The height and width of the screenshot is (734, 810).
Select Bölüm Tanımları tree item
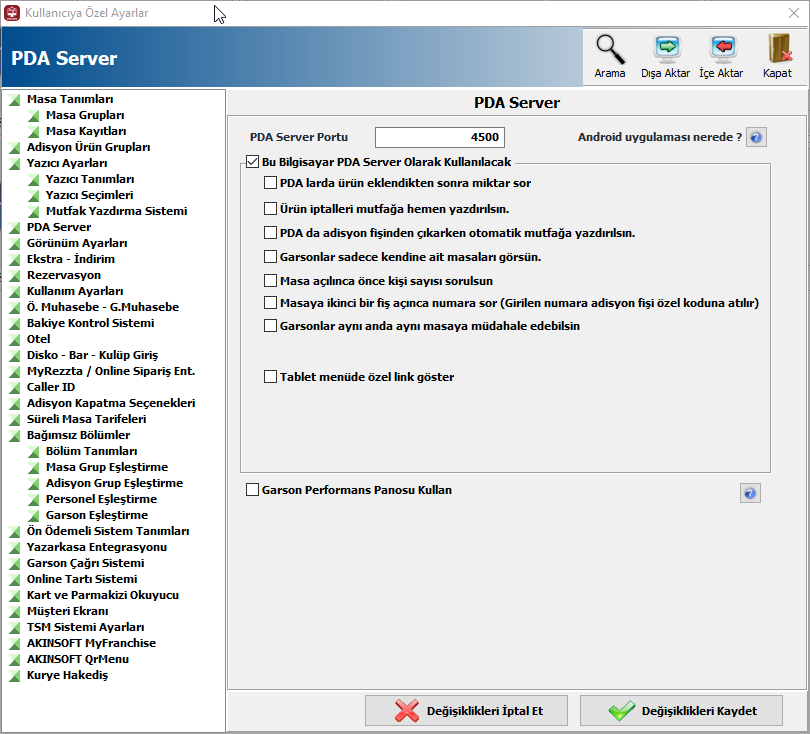coord(91,451)
